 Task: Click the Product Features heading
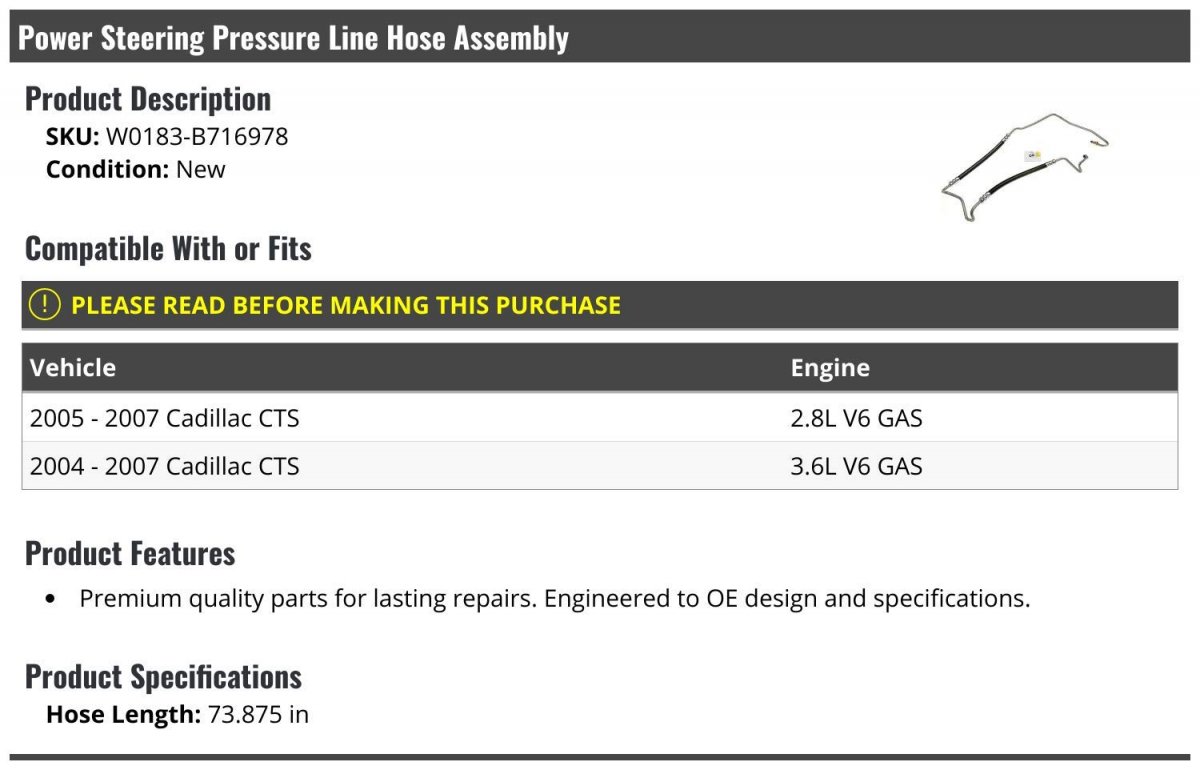130,553
